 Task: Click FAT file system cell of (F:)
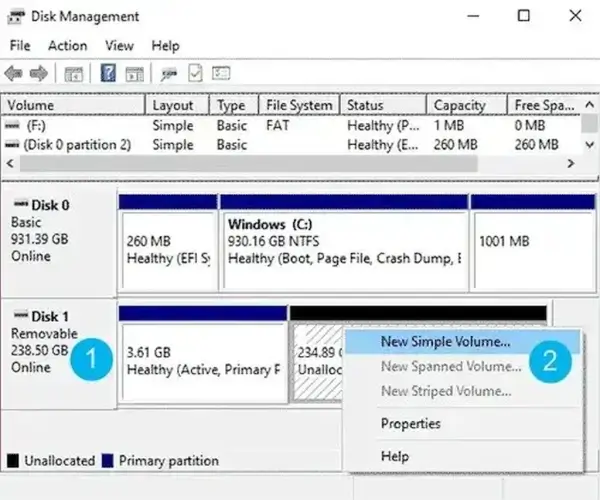tap(278, 125)
